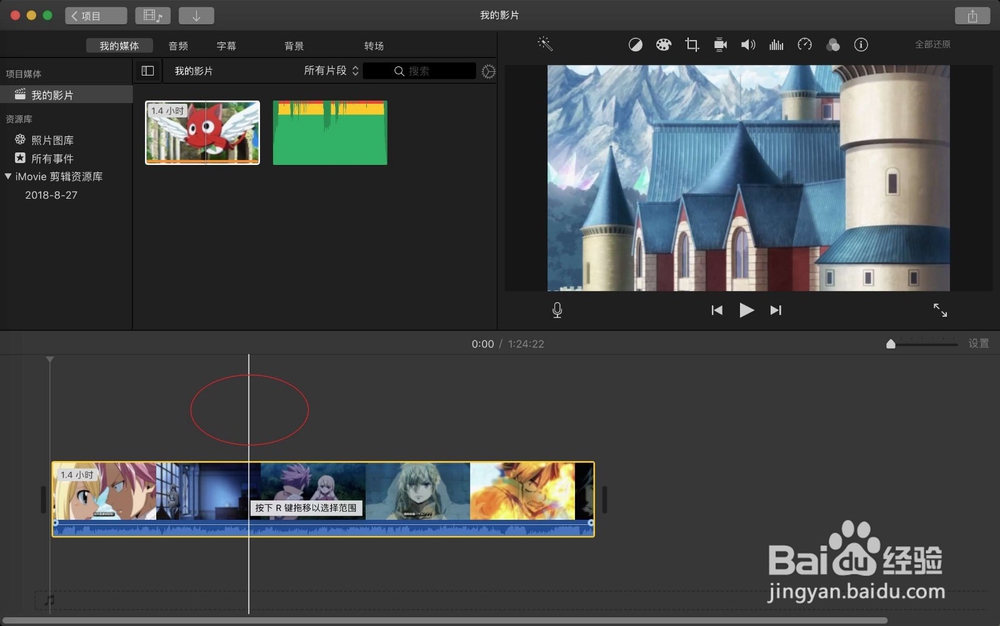
Task: Open color balance tool
Action: 635,45
